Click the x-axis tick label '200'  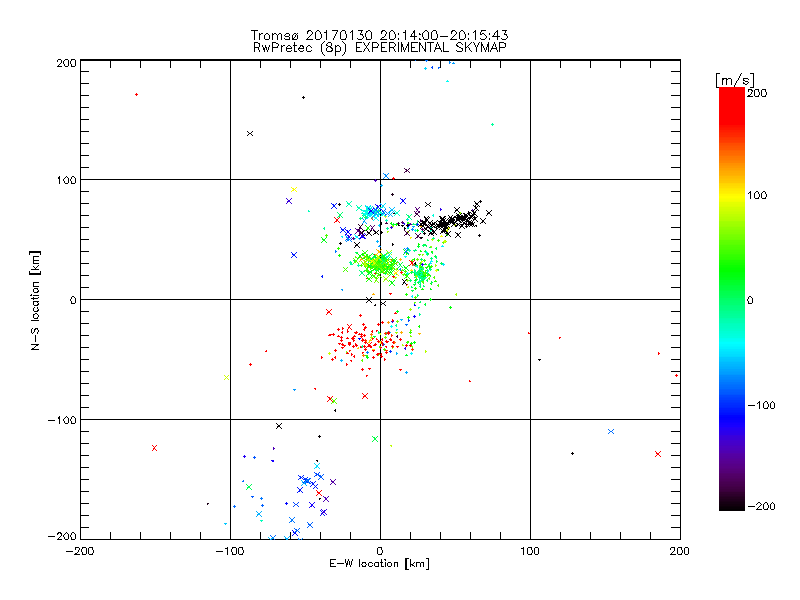pos(680,551)
